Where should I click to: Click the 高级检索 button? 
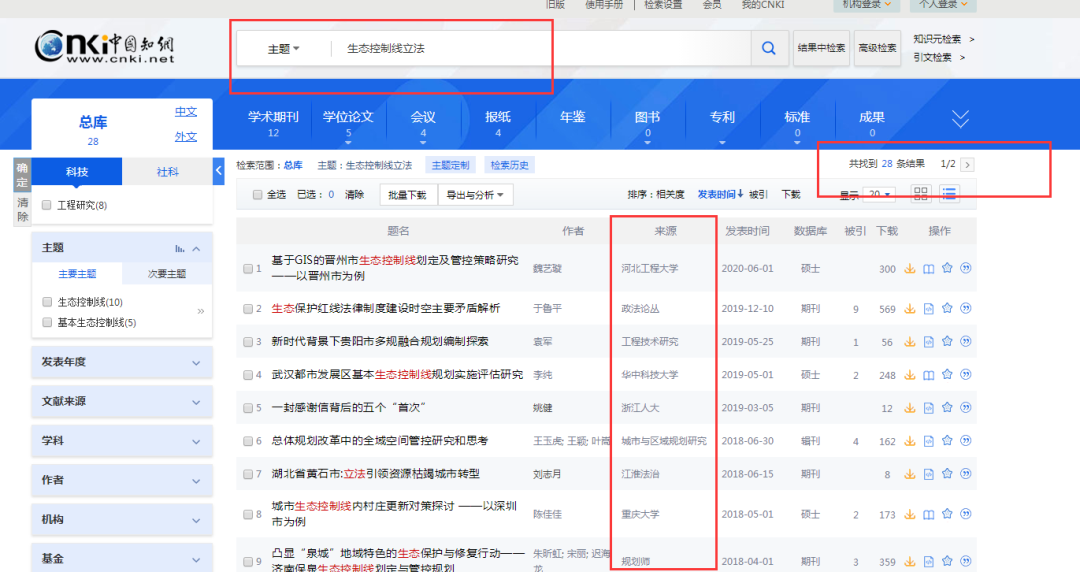point(878,48)
